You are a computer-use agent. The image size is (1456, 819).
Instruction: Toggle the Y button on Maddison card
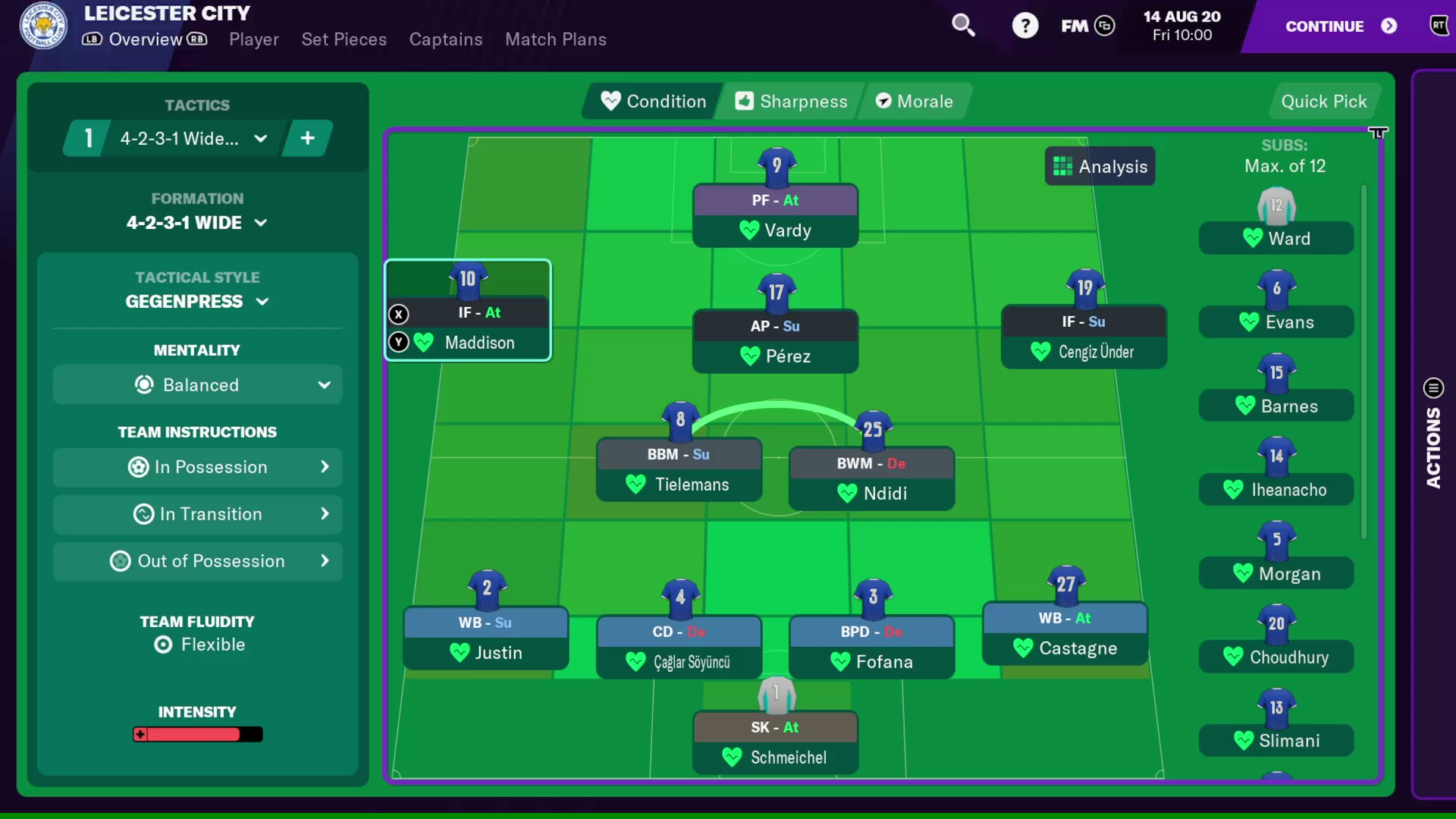point(398,342)
